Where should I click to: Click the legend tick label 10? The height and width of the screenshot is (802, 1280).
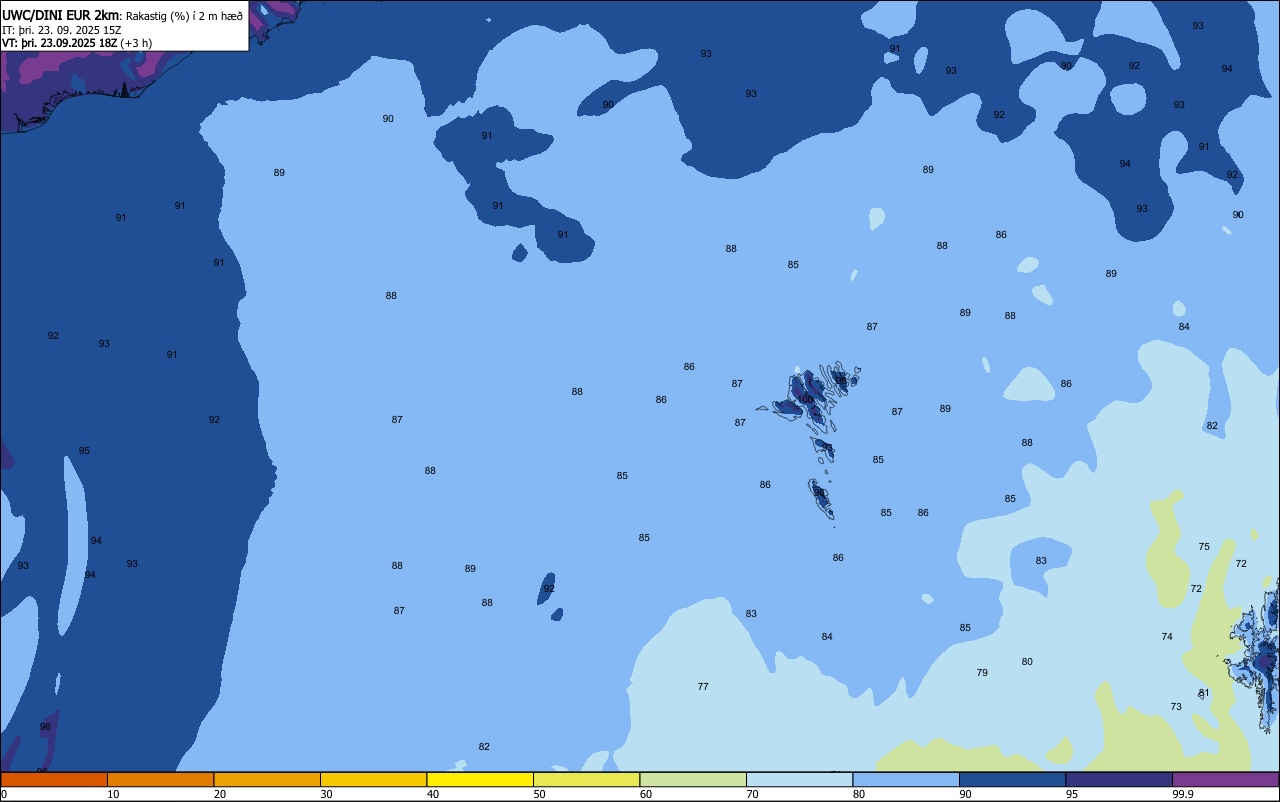tap(114, 794)
